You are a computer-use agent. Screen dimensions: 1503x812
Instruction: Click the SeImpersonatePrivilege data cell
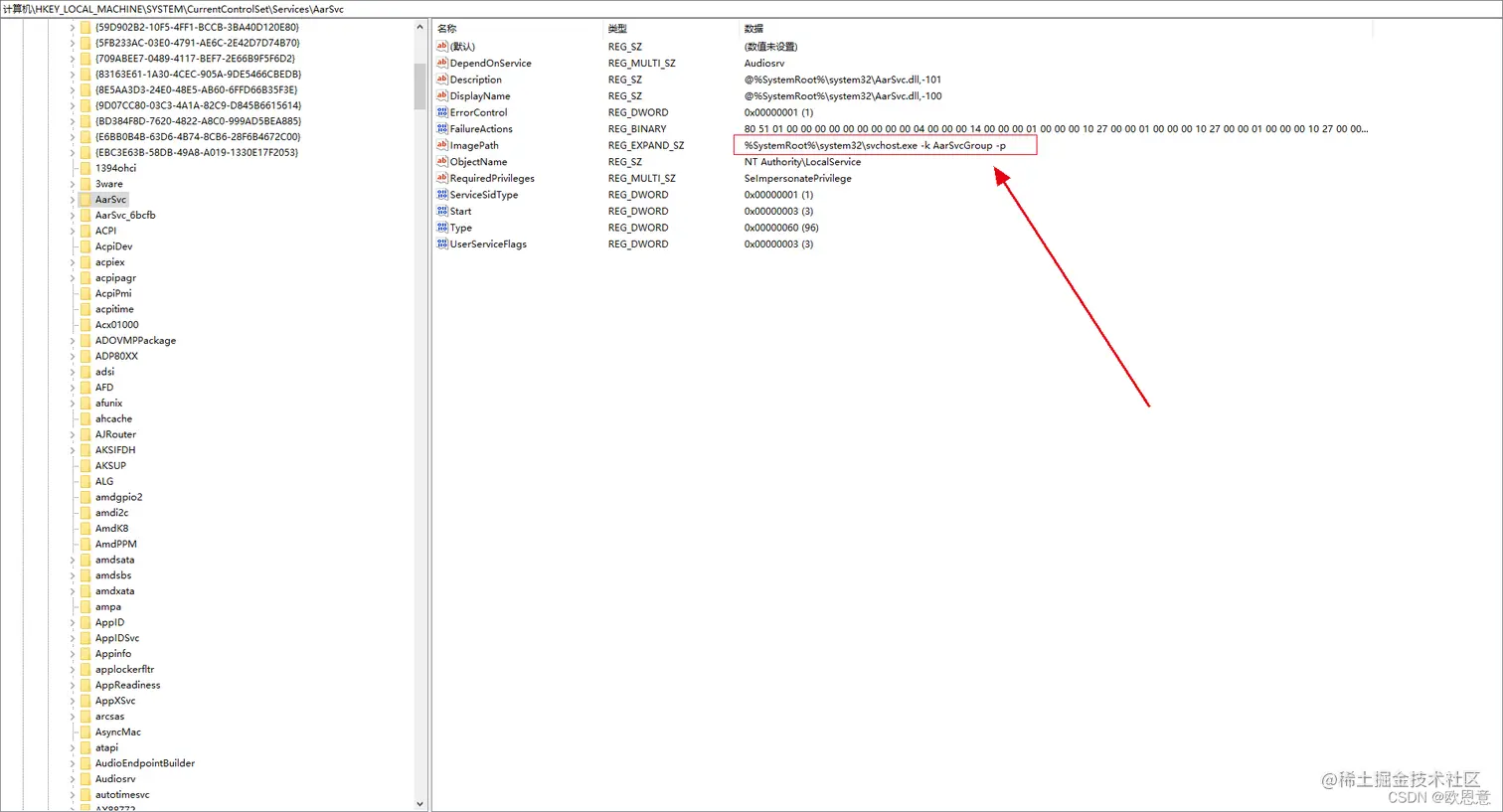click(x=797, y=178)
